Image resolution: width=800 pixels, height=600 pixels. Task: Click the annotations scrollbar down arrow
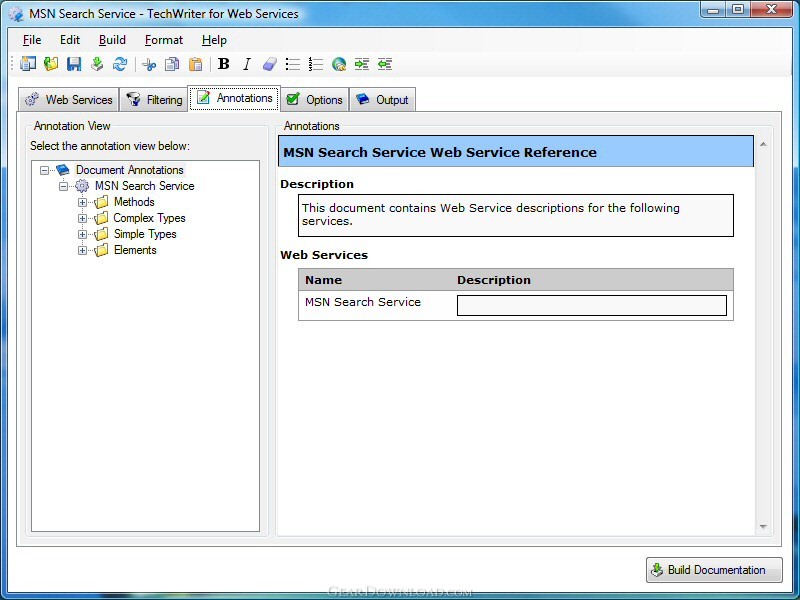(x=763, y=527)
